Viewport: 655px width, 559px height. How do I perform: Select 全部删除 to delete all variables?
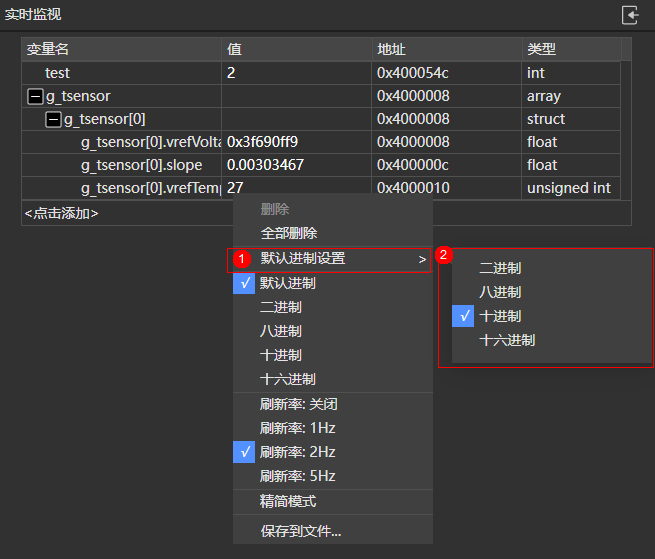coord(289,233)
